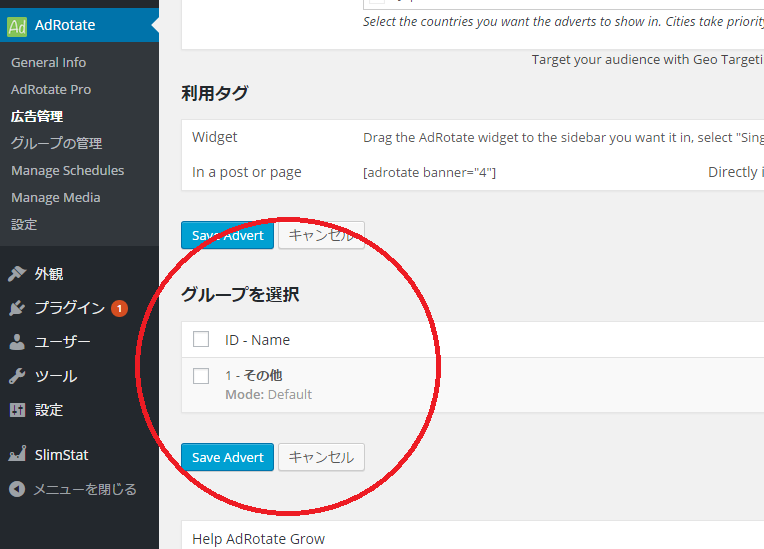The width and height of the screenshot is (764, 549).
Task: Click キャンセル button above グループを選択 heading
Action: coord(321,235)
